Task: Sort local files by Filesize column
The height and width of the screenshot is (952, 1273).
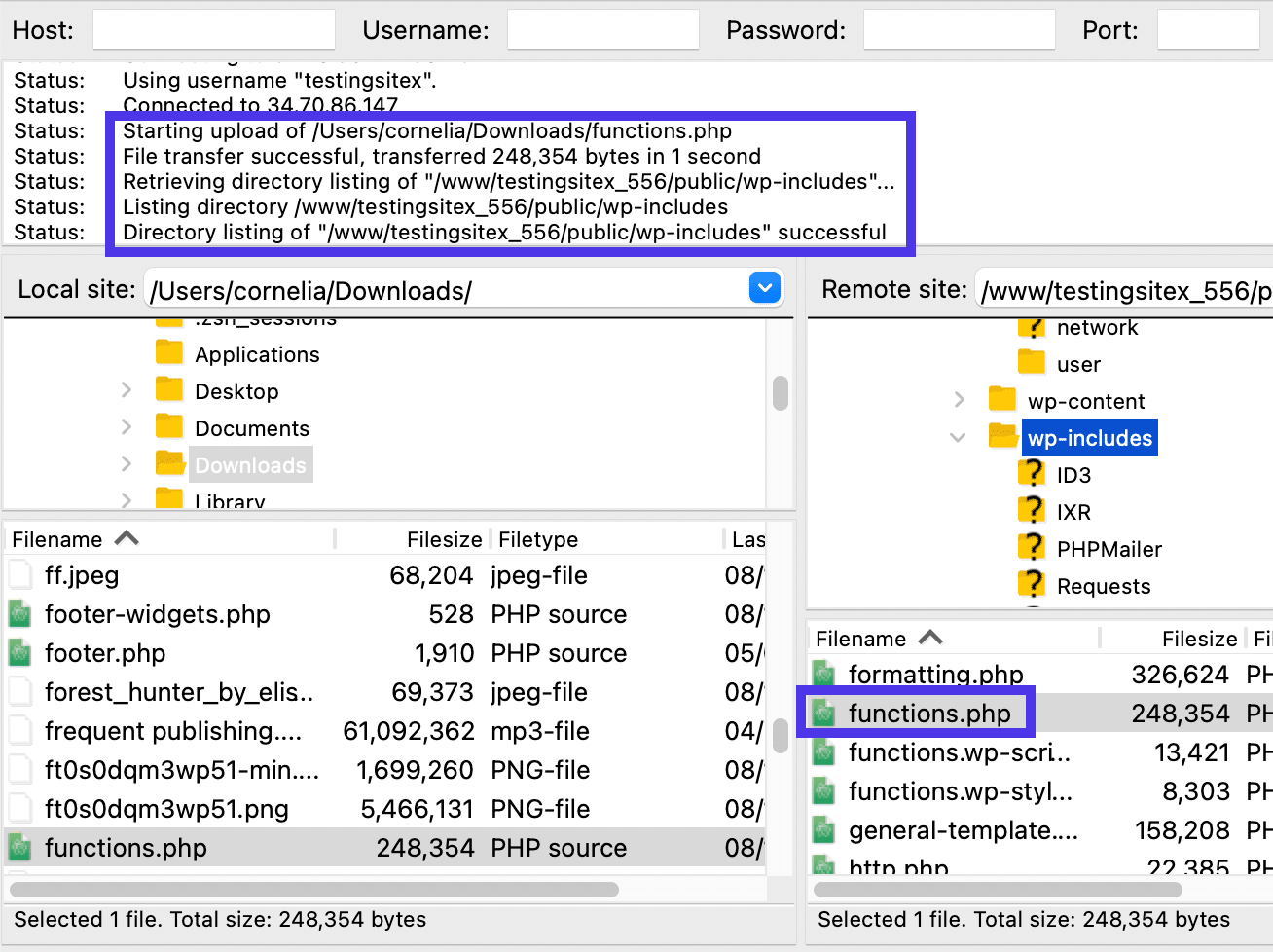Action: pos(444,539)
